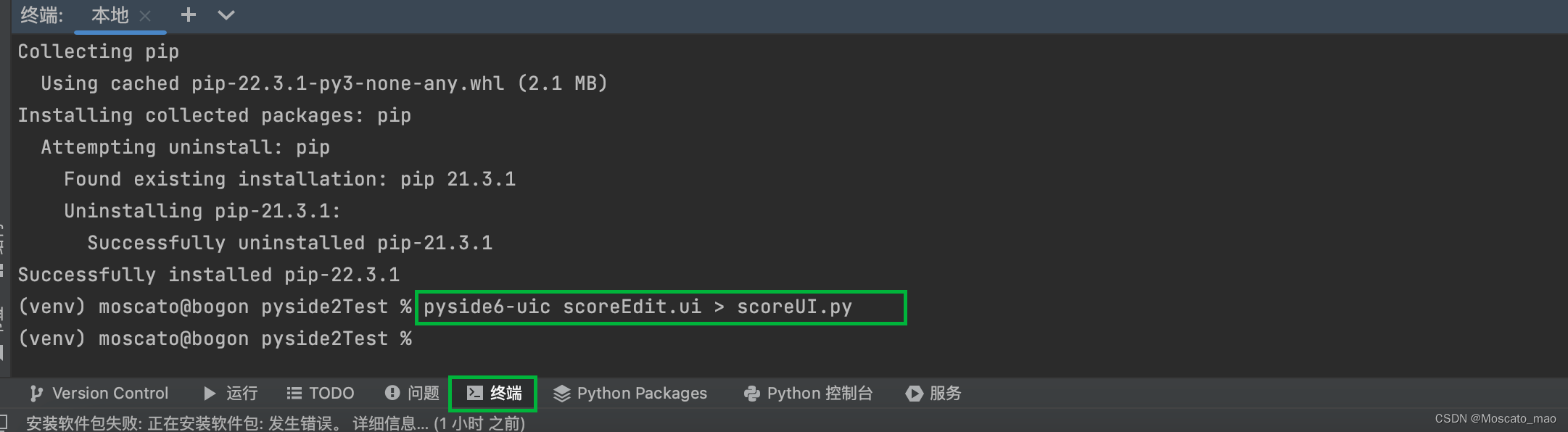Screen dimensions: 1568x432
Task: Open the new terminal session chevron dropdown
Action: 226,14
